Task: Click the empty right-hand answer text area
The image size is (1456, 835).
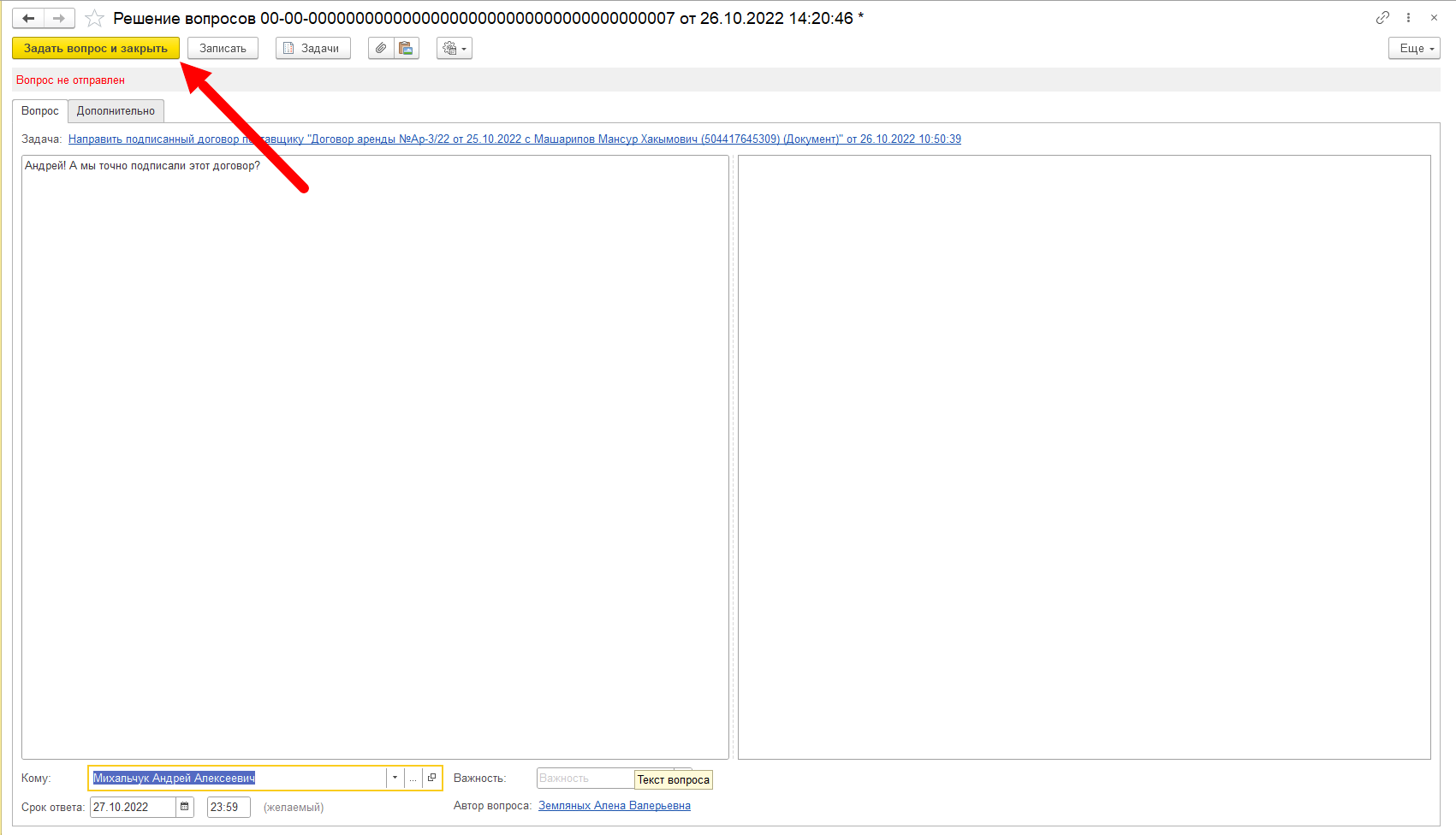Action: (1084, 457)
